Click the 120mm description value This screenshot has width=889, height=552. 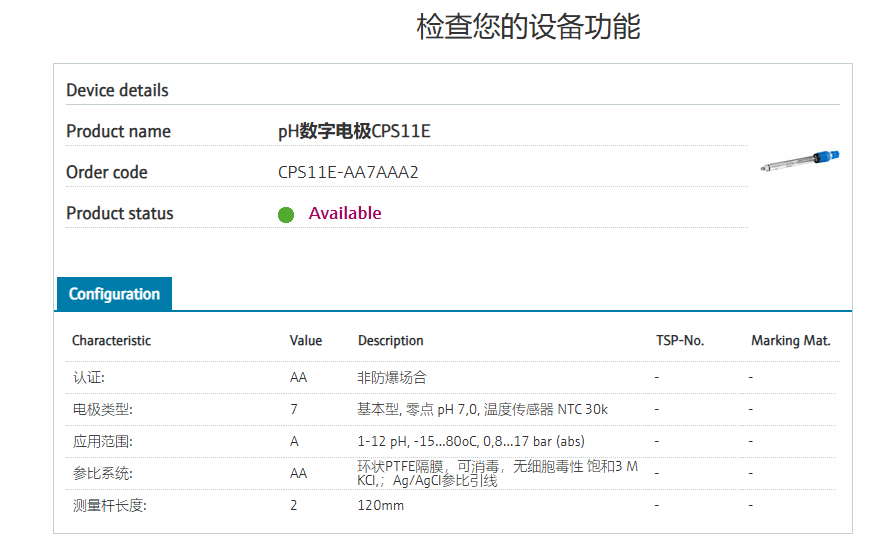point(381,505)
